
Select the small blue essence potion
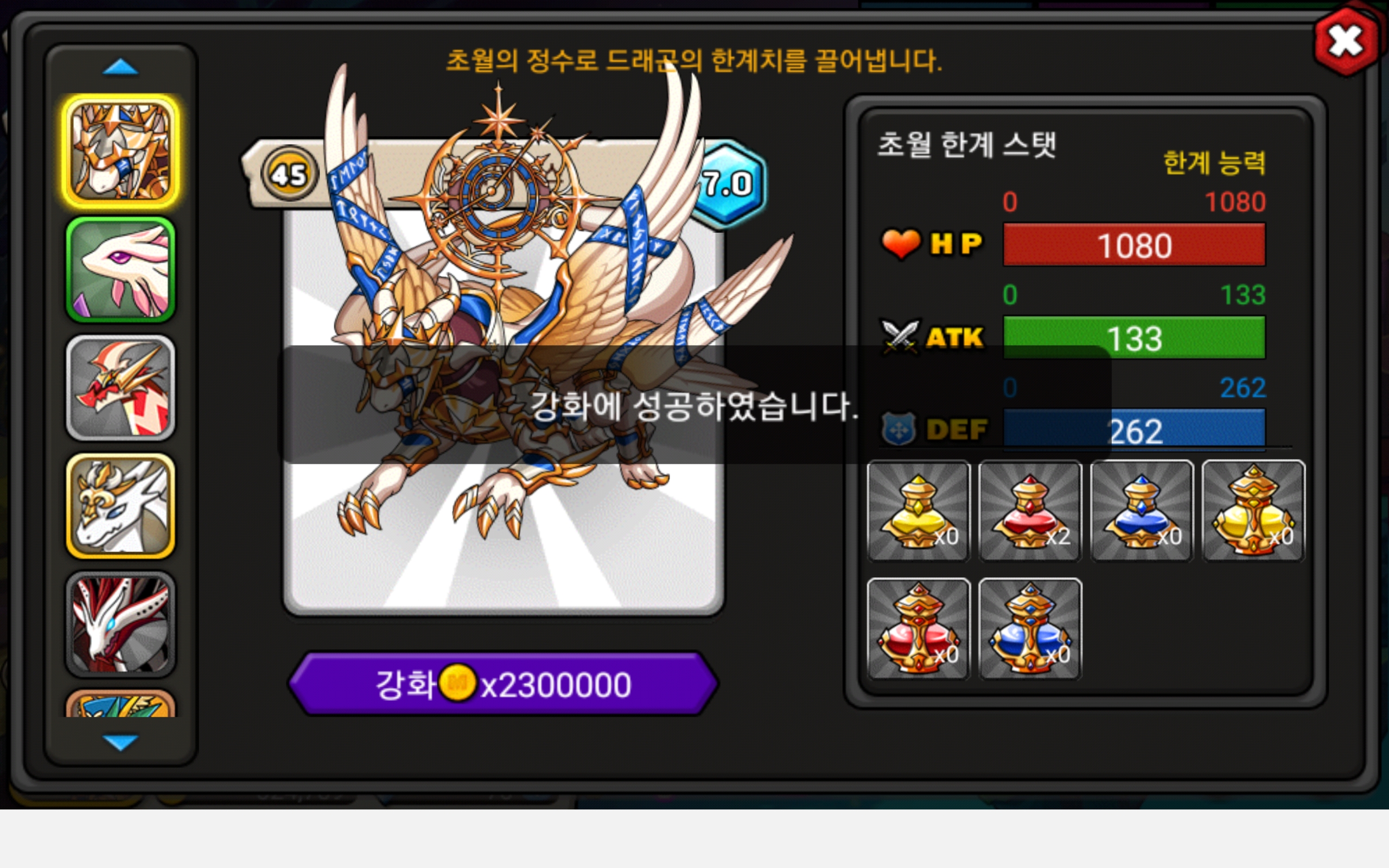(x=1141, y=510)
